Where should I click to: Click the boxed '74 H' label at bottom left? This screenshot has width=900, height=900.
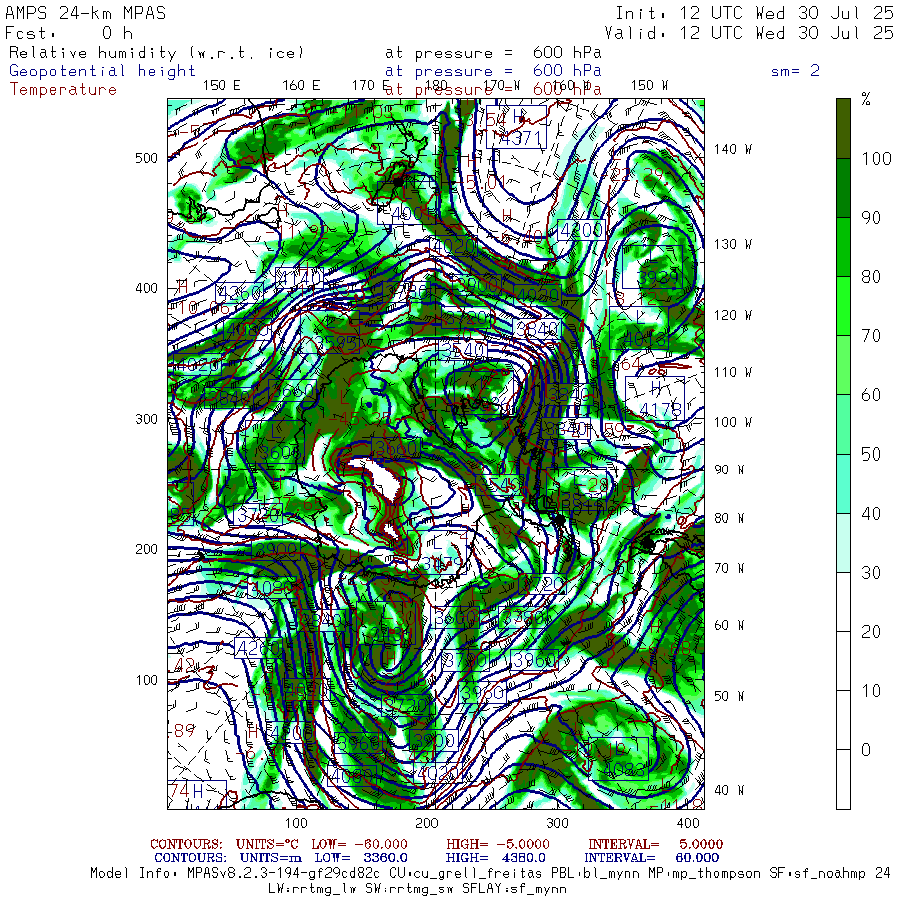point(197,794)
